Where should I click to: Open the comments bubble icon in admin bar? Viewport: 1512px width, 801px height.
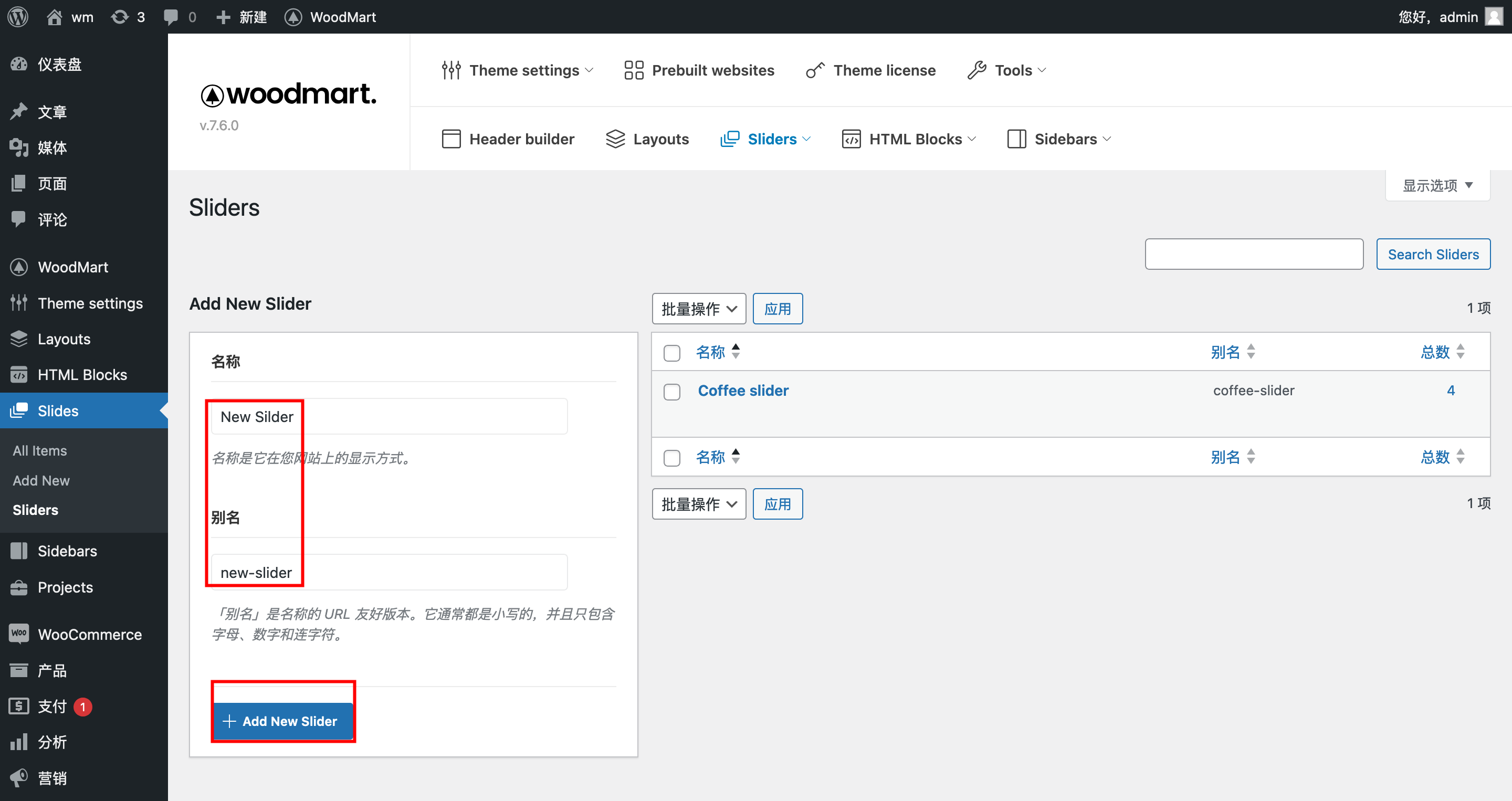[171, 16]
